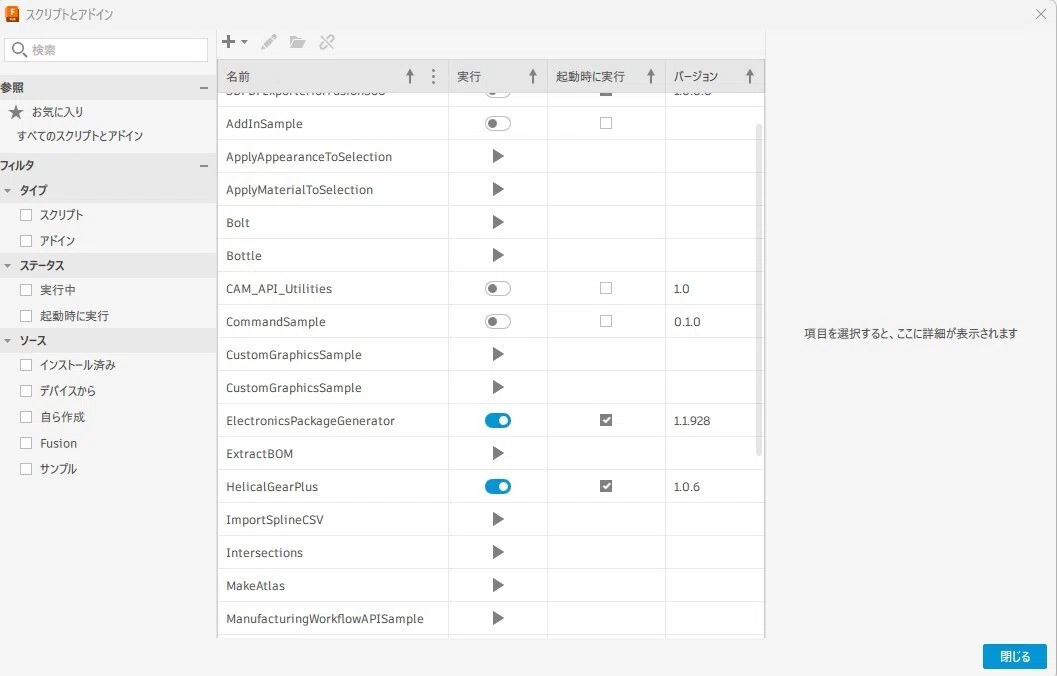The image size is (1057, 676).
Task: Click the pencil edit icon in toolbar
Action: tap(268, 42)
